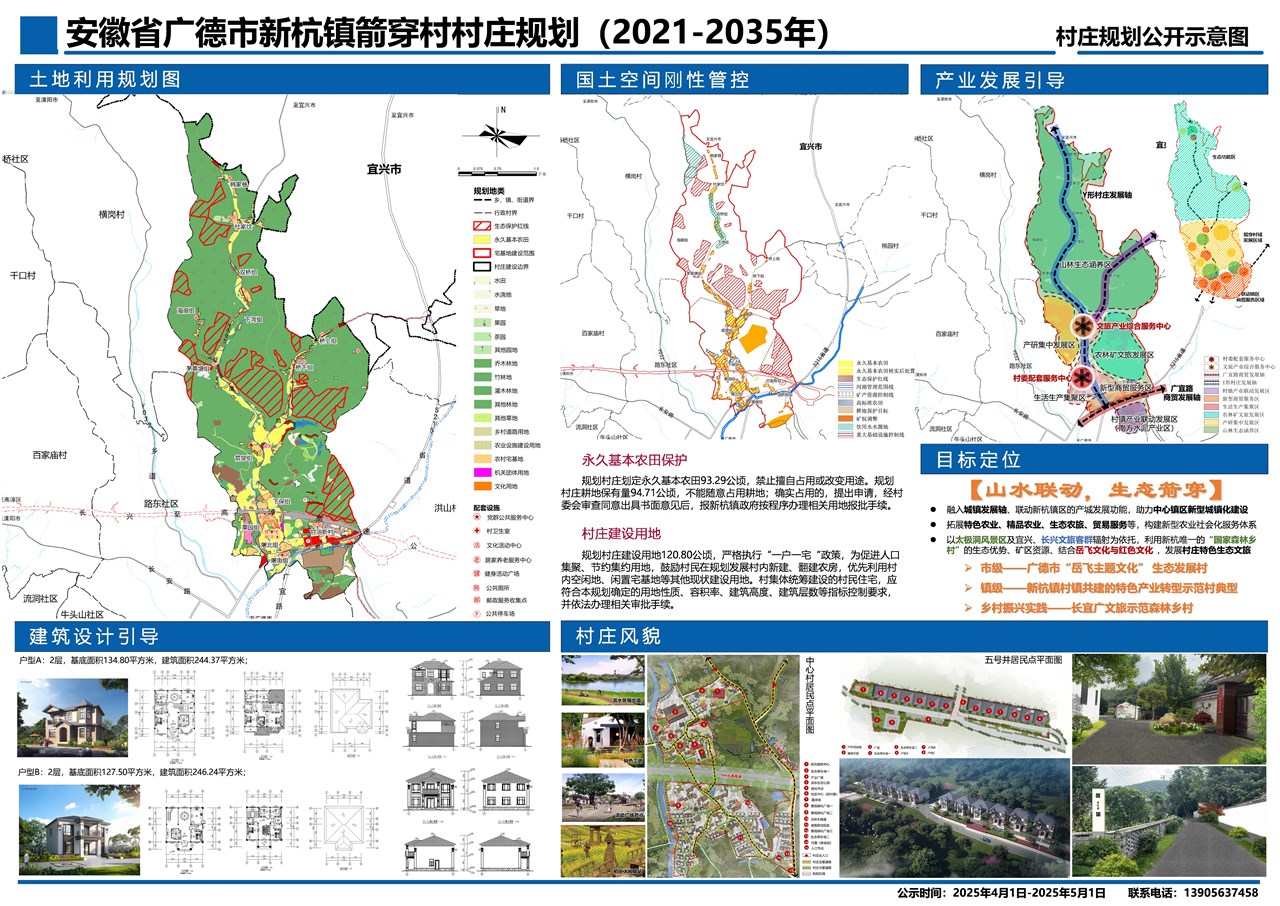Click the north arrow compass rose

pyautogui.click(x=503, y=132)
